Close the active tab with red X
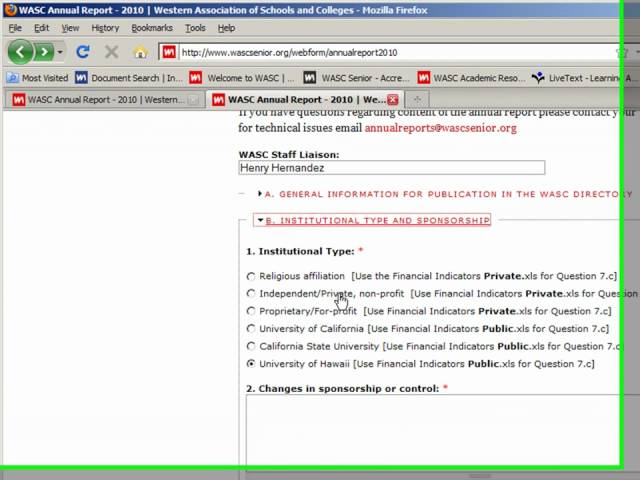 tap(393, 100)
